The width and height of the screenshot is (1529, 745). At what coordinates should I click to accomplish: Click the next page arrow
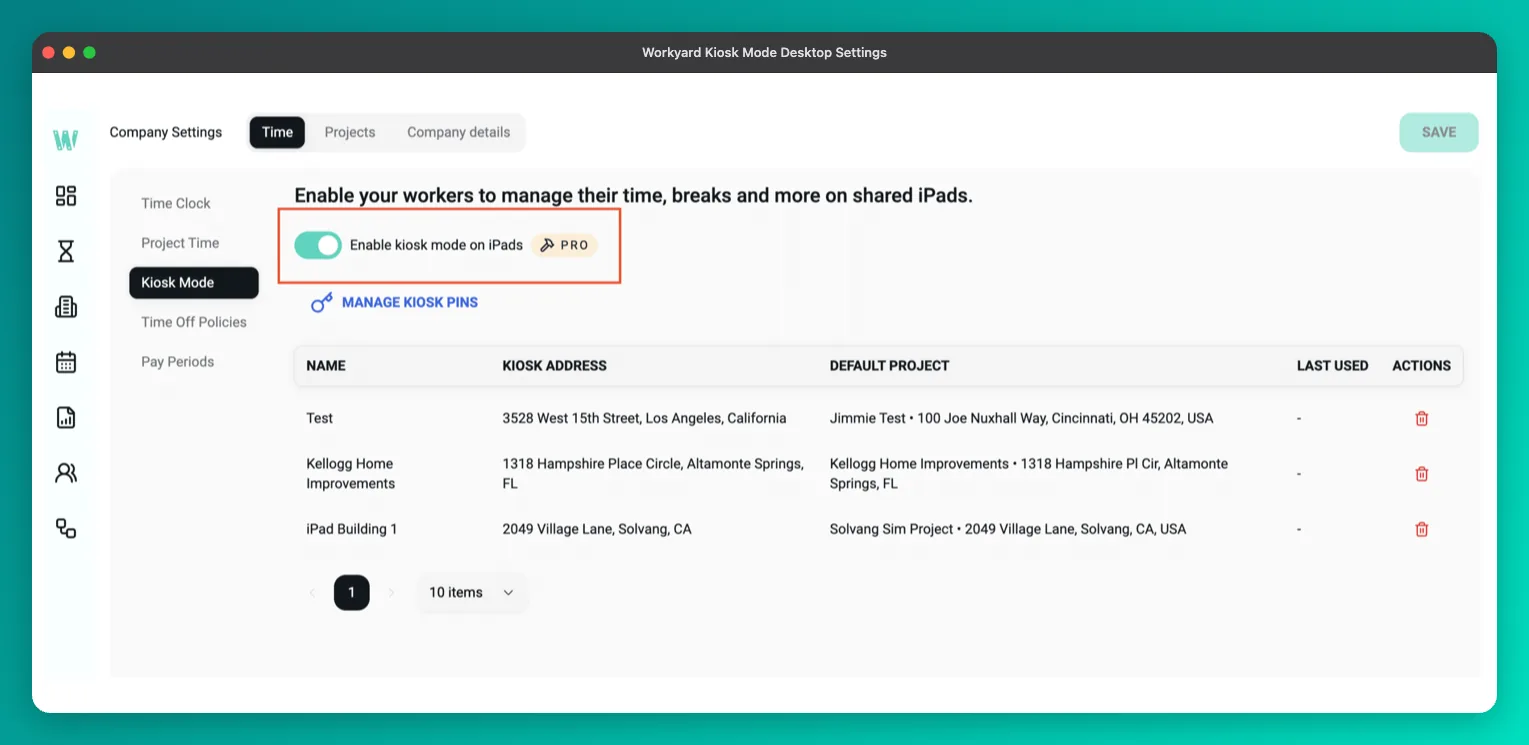click(391, 592)
